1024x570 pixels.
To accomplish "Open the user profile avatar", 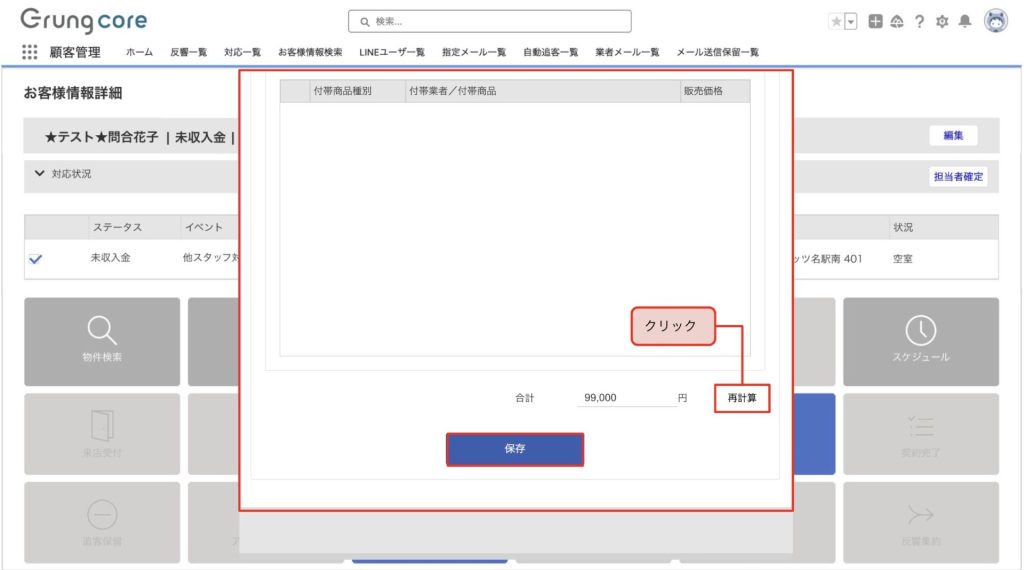I will click(995, 21).
